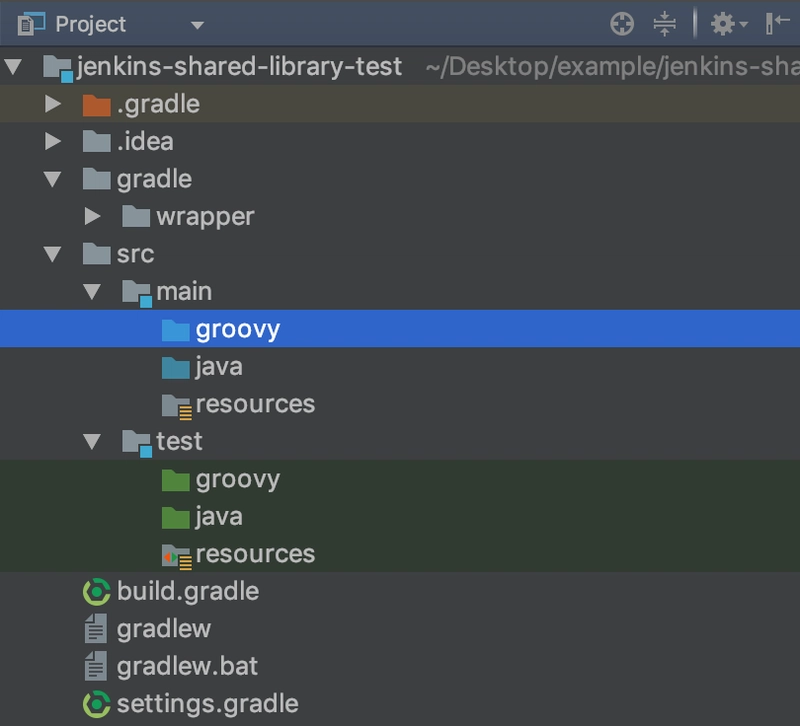Open the Project view mode dropdown arrow

pyautogui.click(x=197, y=25)
